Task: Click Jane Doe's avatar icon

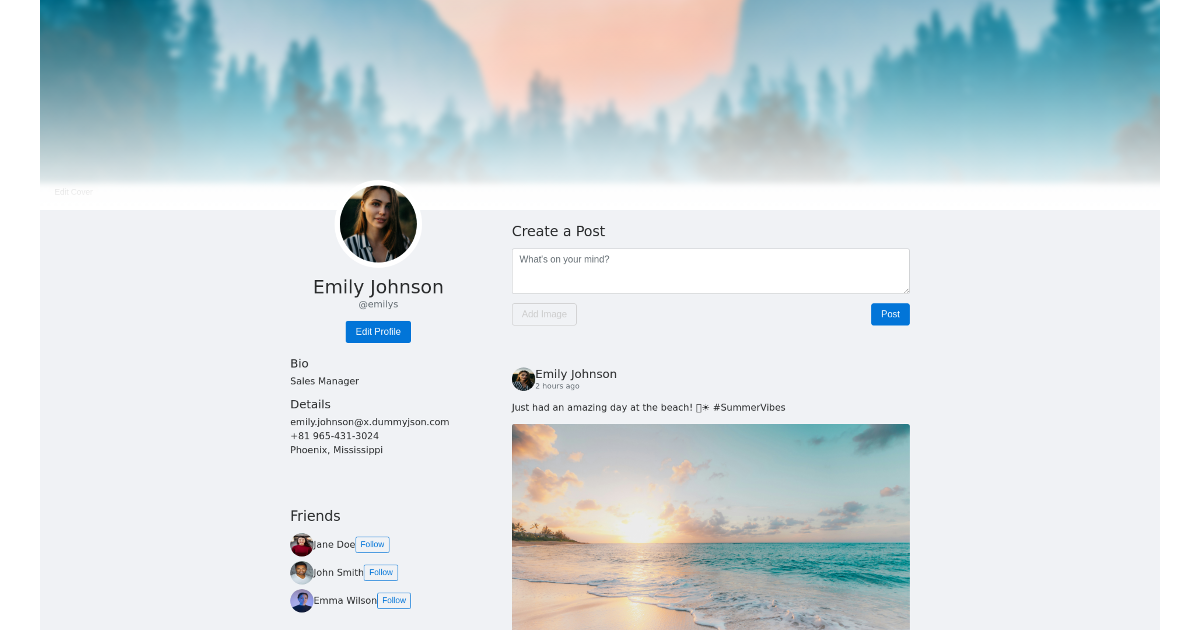Action: tap(302, 545)
